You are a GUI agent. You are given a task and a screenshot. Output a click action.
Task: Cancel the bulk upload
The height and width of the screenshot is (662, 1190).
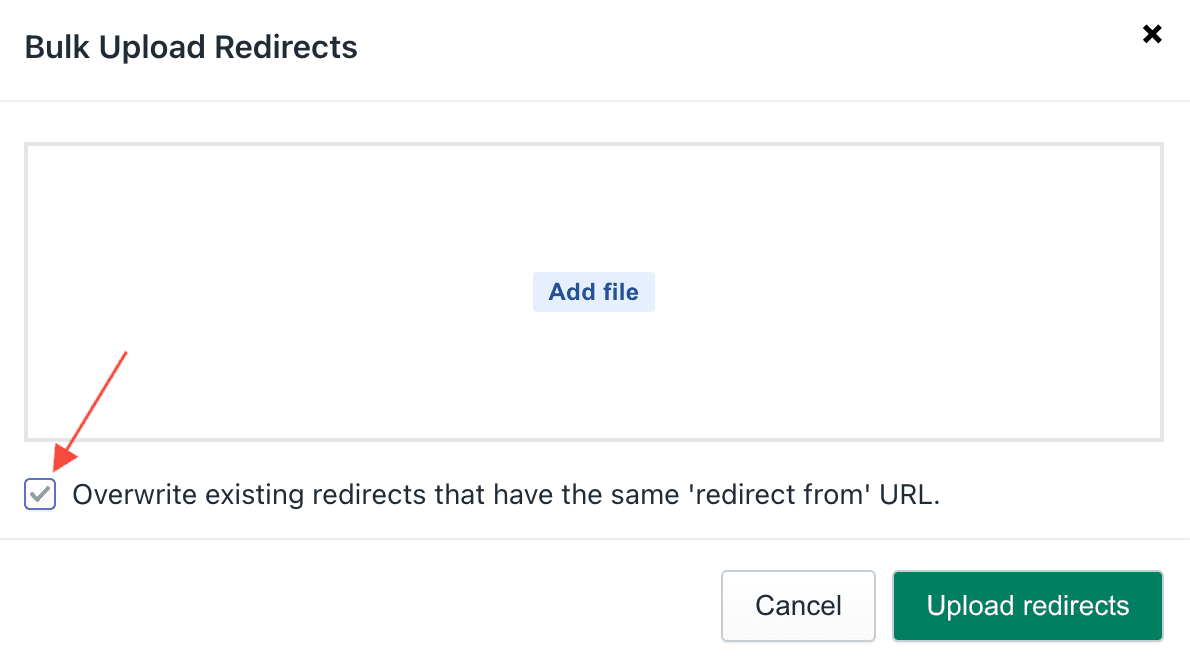798,606
